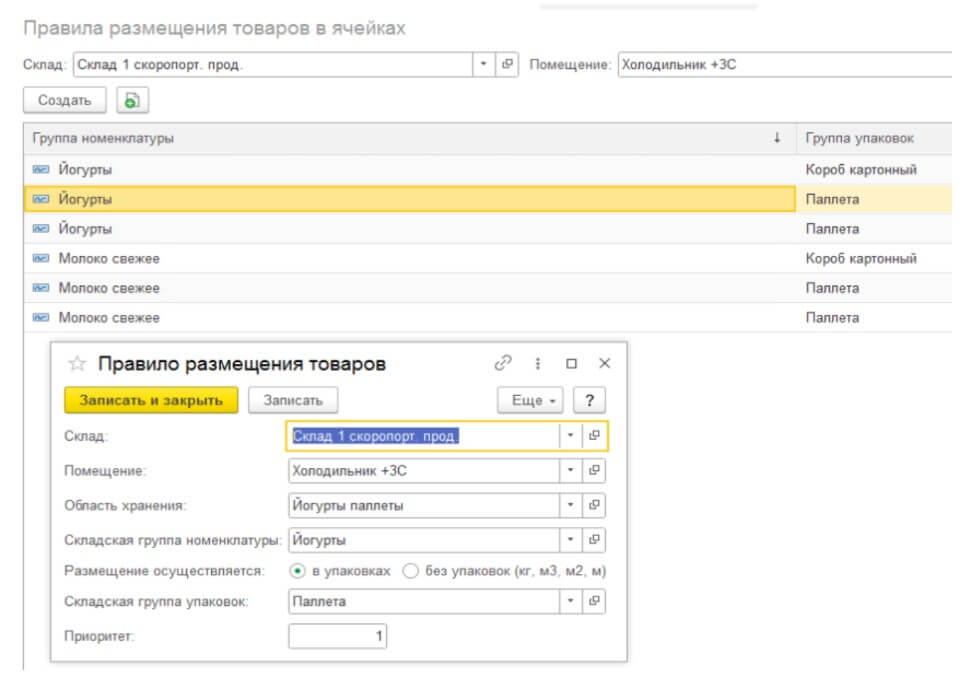This screenshot has height=673, width=973.
Task: Click the Записать и закрыть button
Action: click(x=151, y=400)
